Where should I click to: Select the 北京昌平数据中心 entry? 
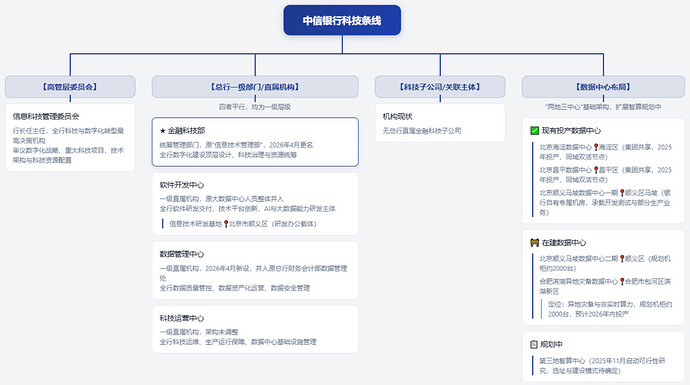[606, 175]
